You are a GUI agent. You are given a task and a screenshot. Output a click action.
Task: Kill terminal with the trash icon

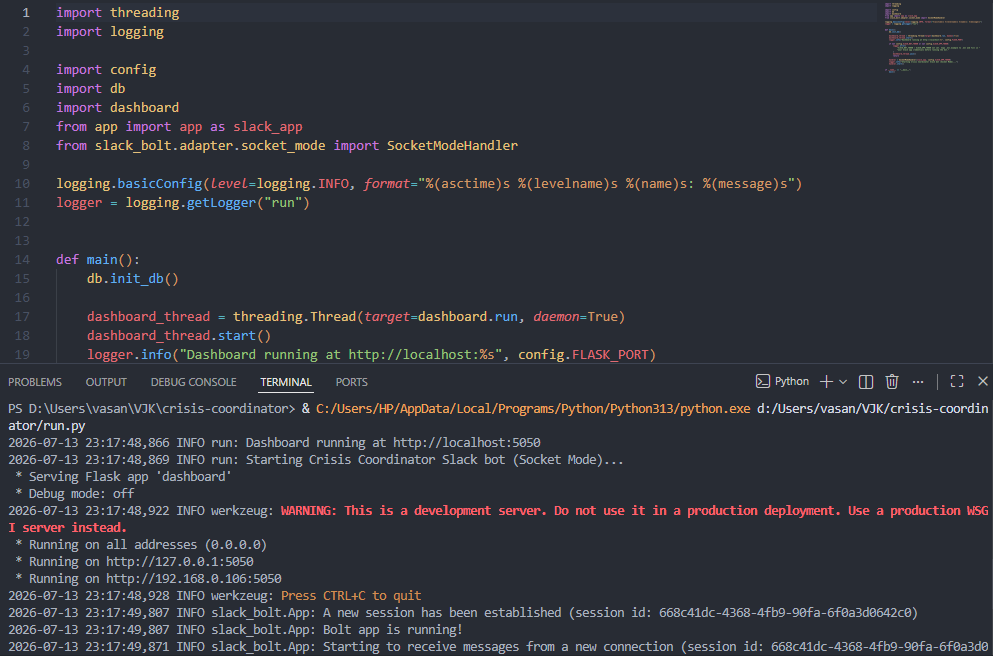(892, 381)
